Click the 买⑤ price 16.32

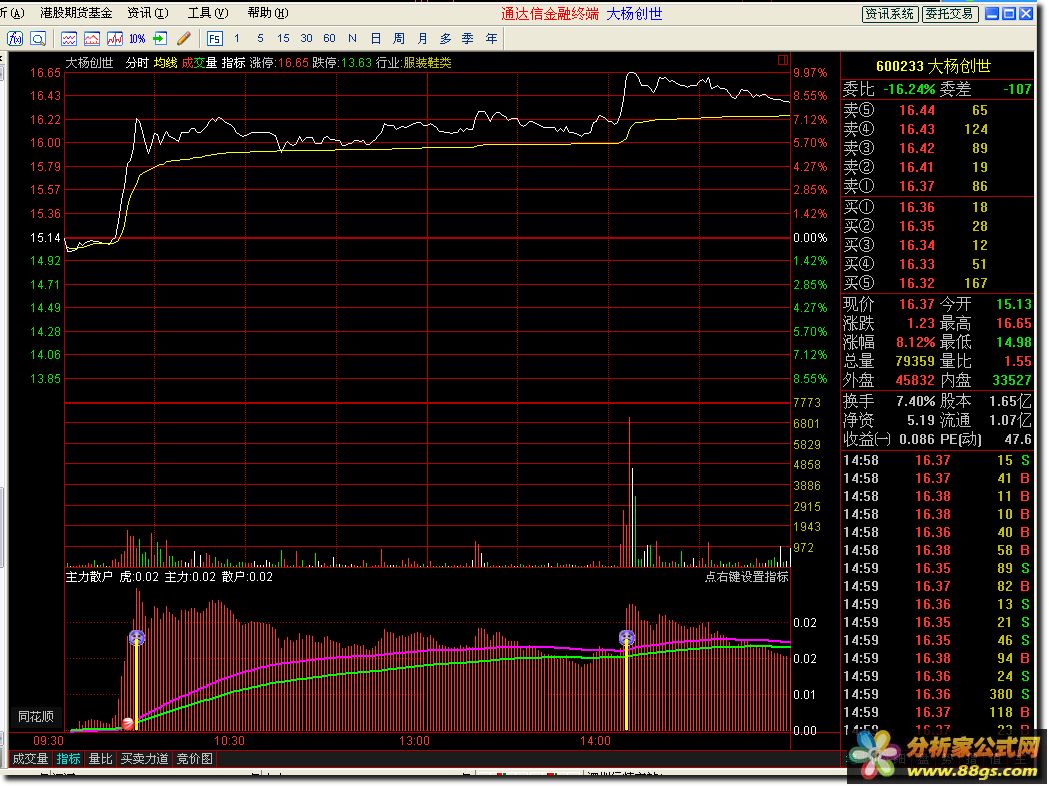[x=917, y=284]
